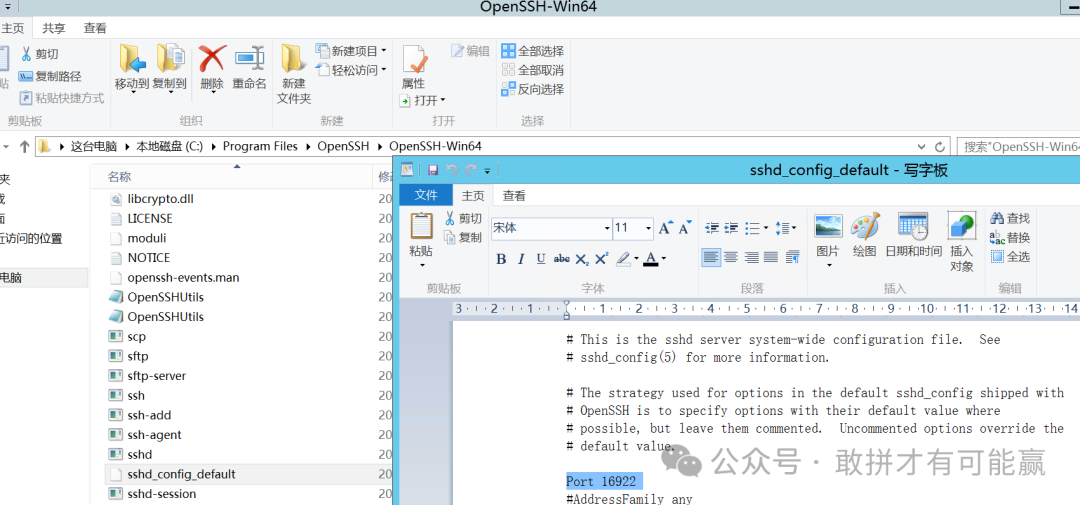Open the text highlight color dropdown arrow
The height and width of the screenshot is (505, 1080).
636,259
